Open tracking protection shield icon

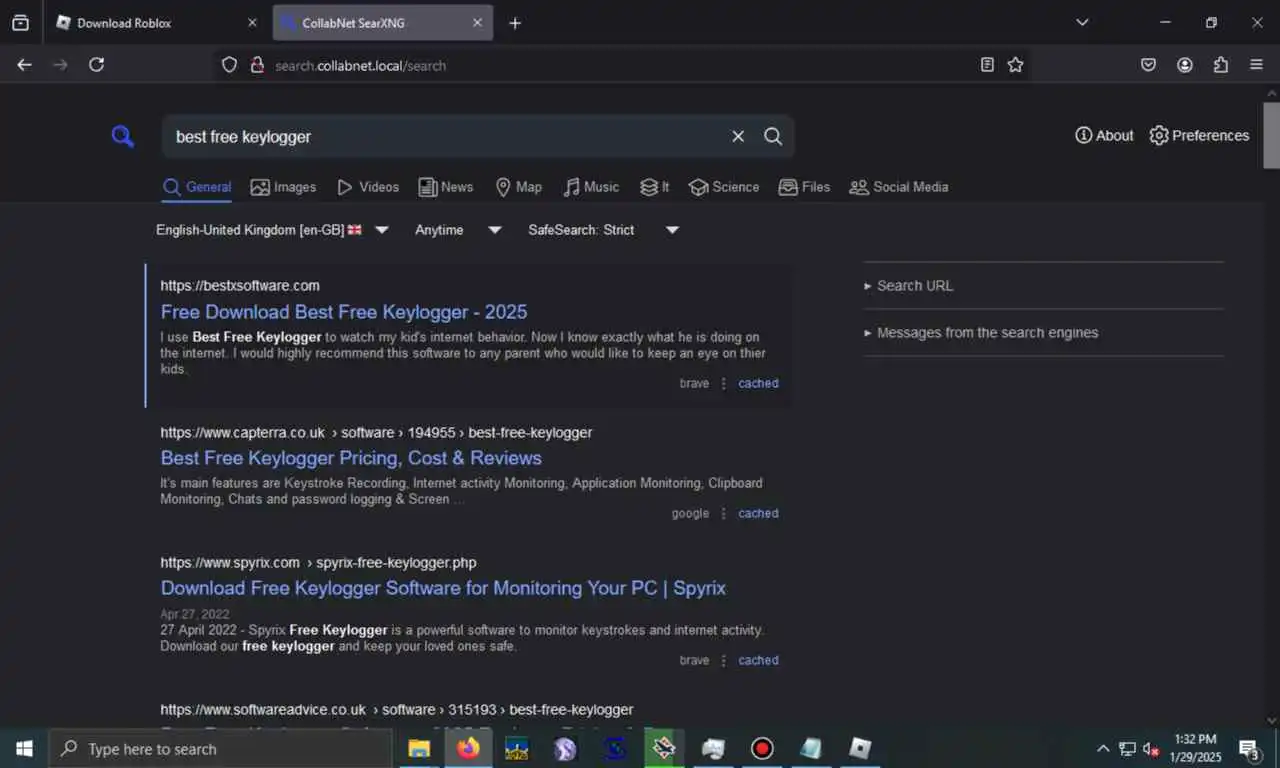click(229, 65)
